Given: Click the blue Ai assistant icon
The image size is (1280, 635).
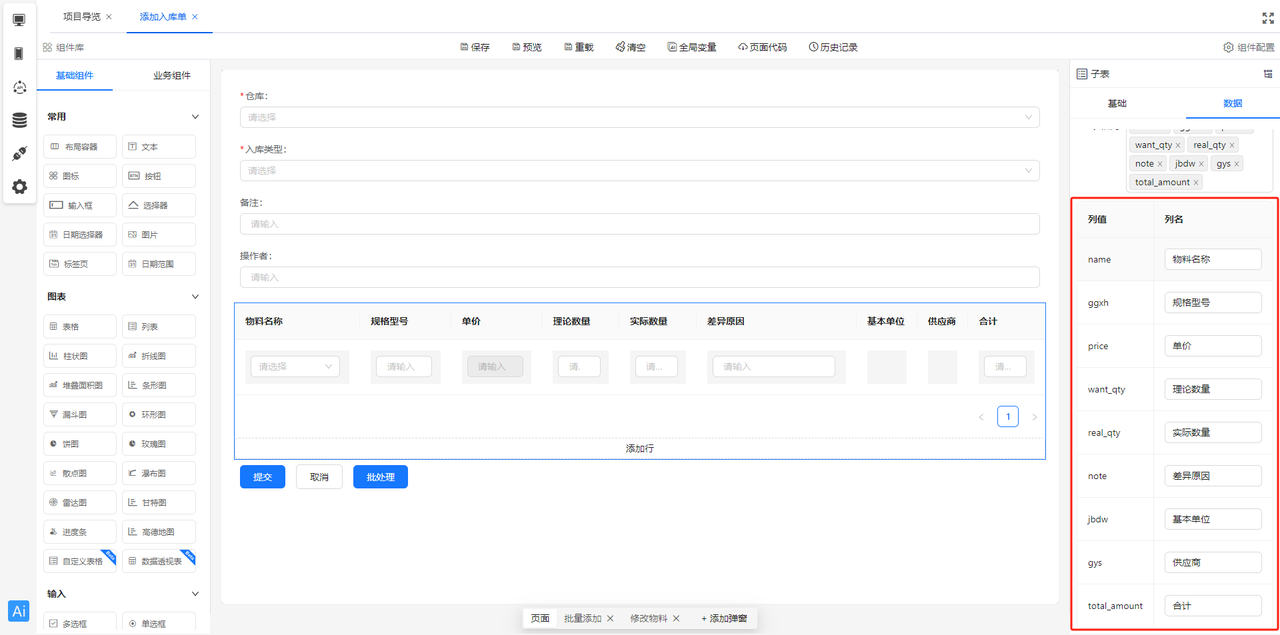Looking at the screenshot, I should point(18,611).
